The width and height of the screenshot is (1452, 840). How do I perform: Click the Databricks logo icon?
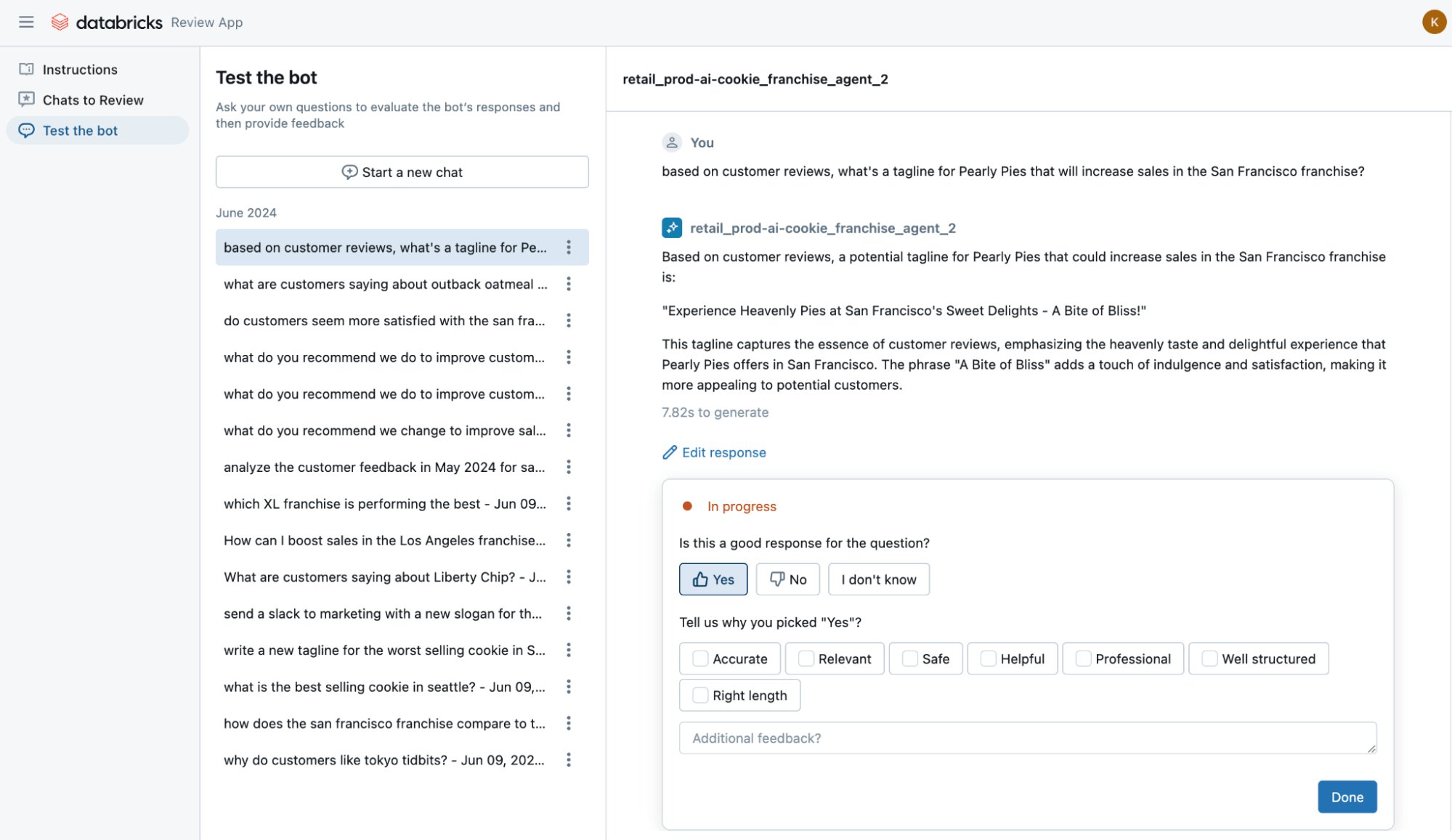(60, 22)
